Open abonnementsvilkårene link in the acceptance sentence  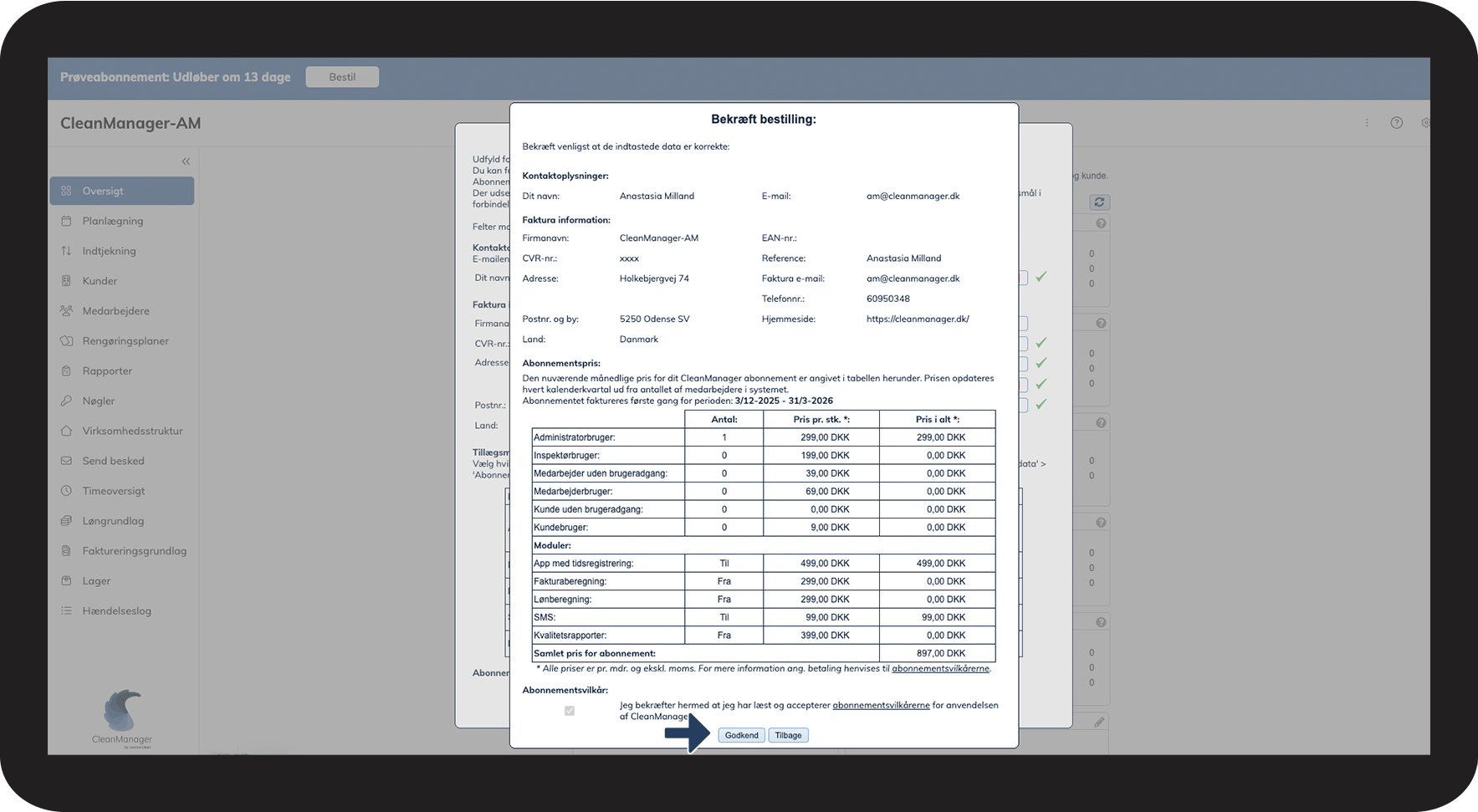click(881, 705)
